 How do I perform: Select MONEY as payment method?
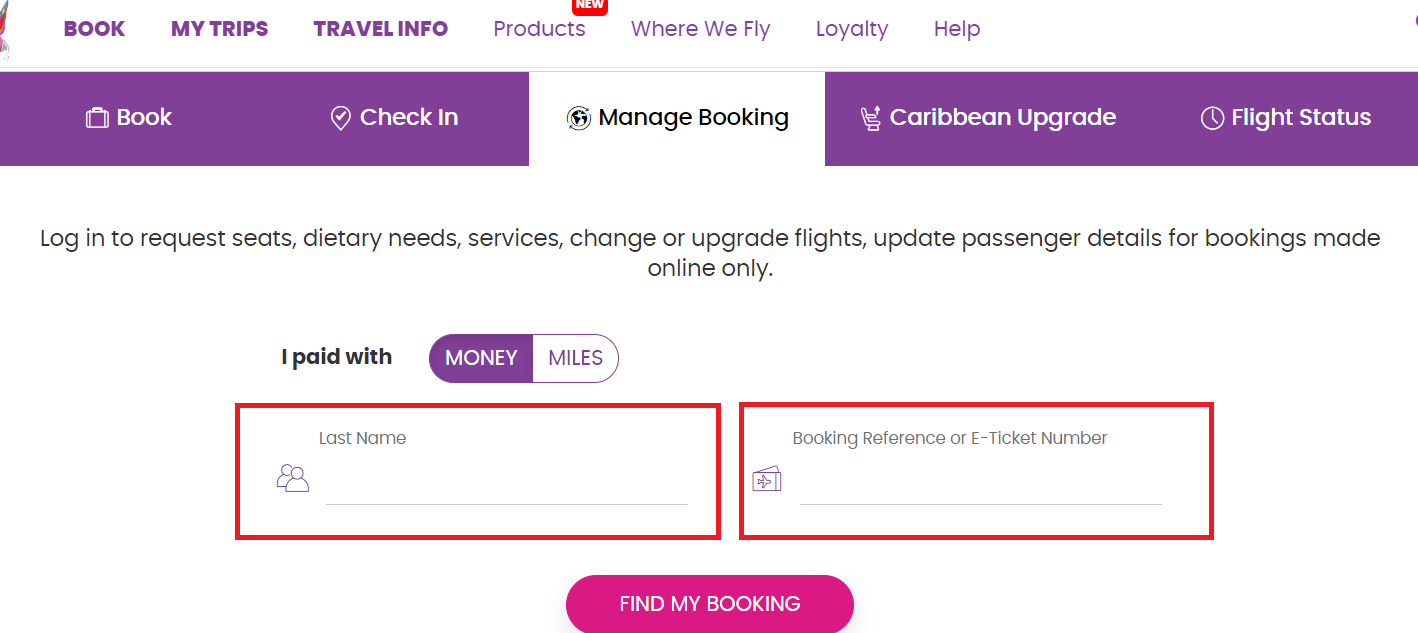coord(481,358)
